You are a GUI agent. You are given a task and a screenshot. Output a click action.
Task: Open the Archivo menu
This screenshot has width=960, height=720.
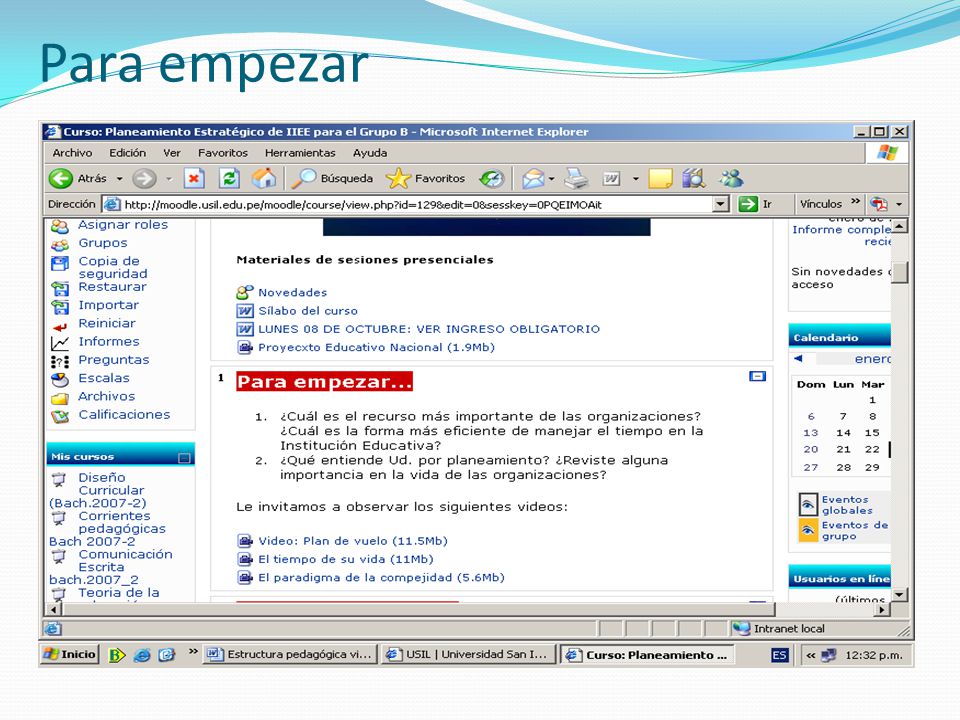pyautogui.click(x=72, y=153)
